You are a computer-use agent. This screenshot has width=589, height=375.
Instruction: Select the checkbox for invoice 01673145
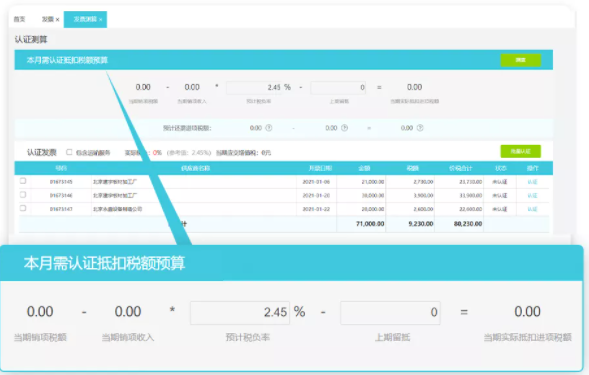tap(23, 181)
